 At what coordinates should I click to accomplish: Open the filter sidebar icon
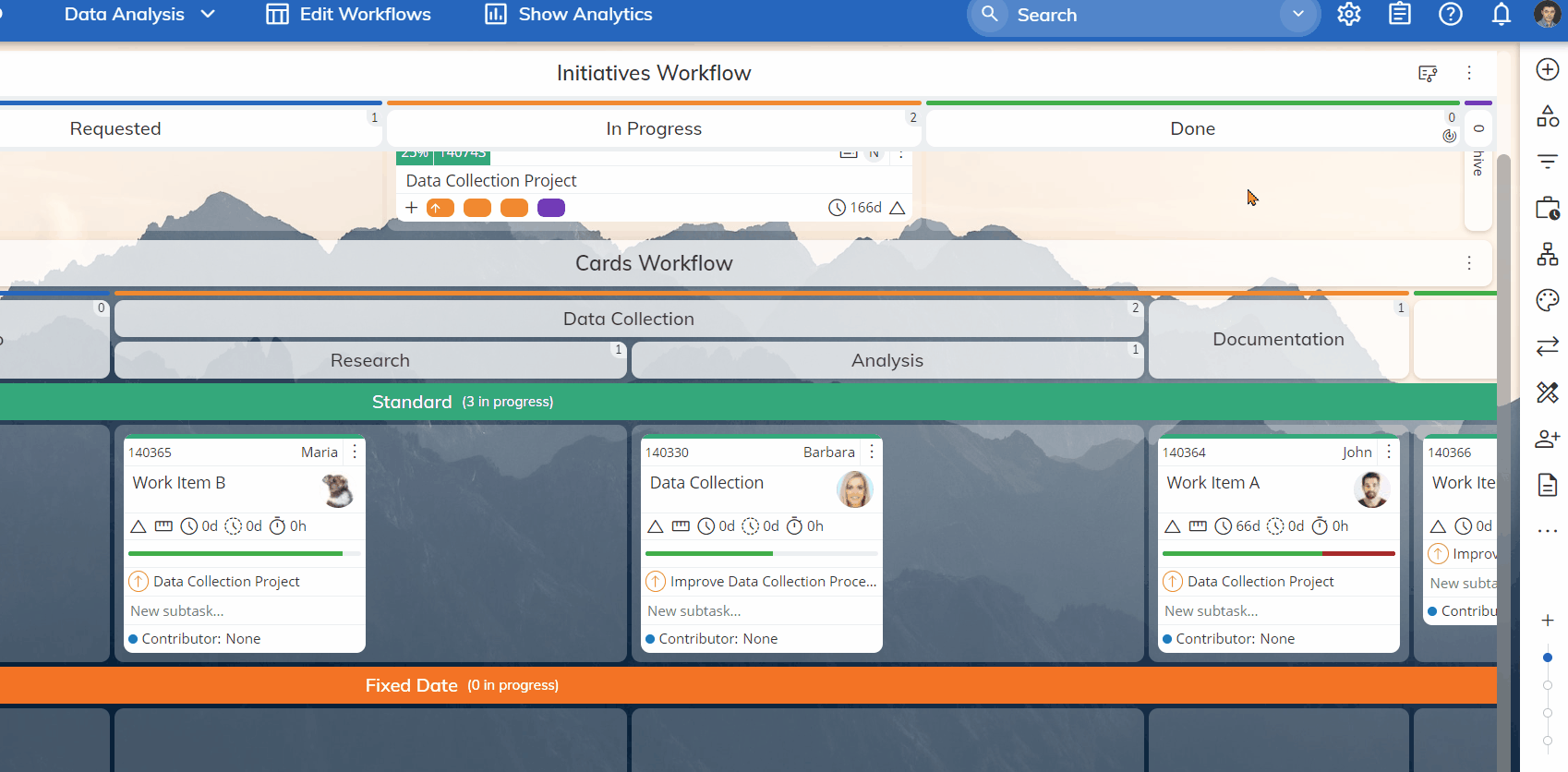click(x=1548, y=162)
